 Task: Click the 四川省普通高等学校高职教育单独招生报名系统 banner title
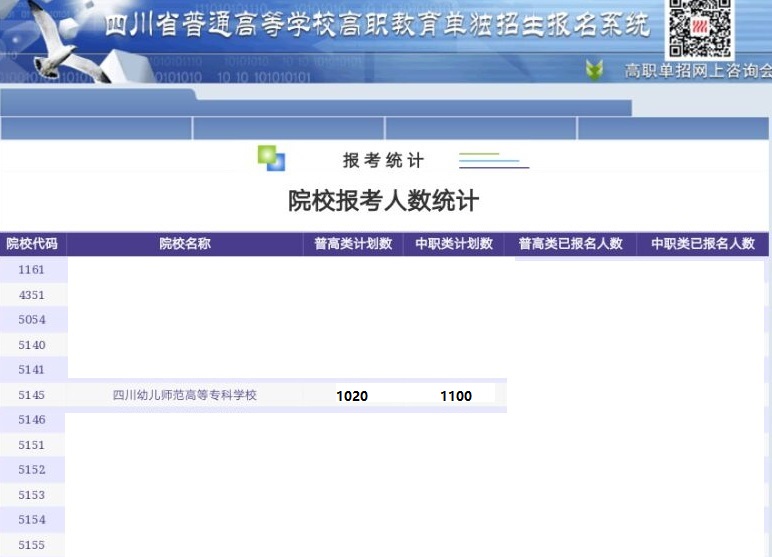pyautogui.click(x=377, y=25)
